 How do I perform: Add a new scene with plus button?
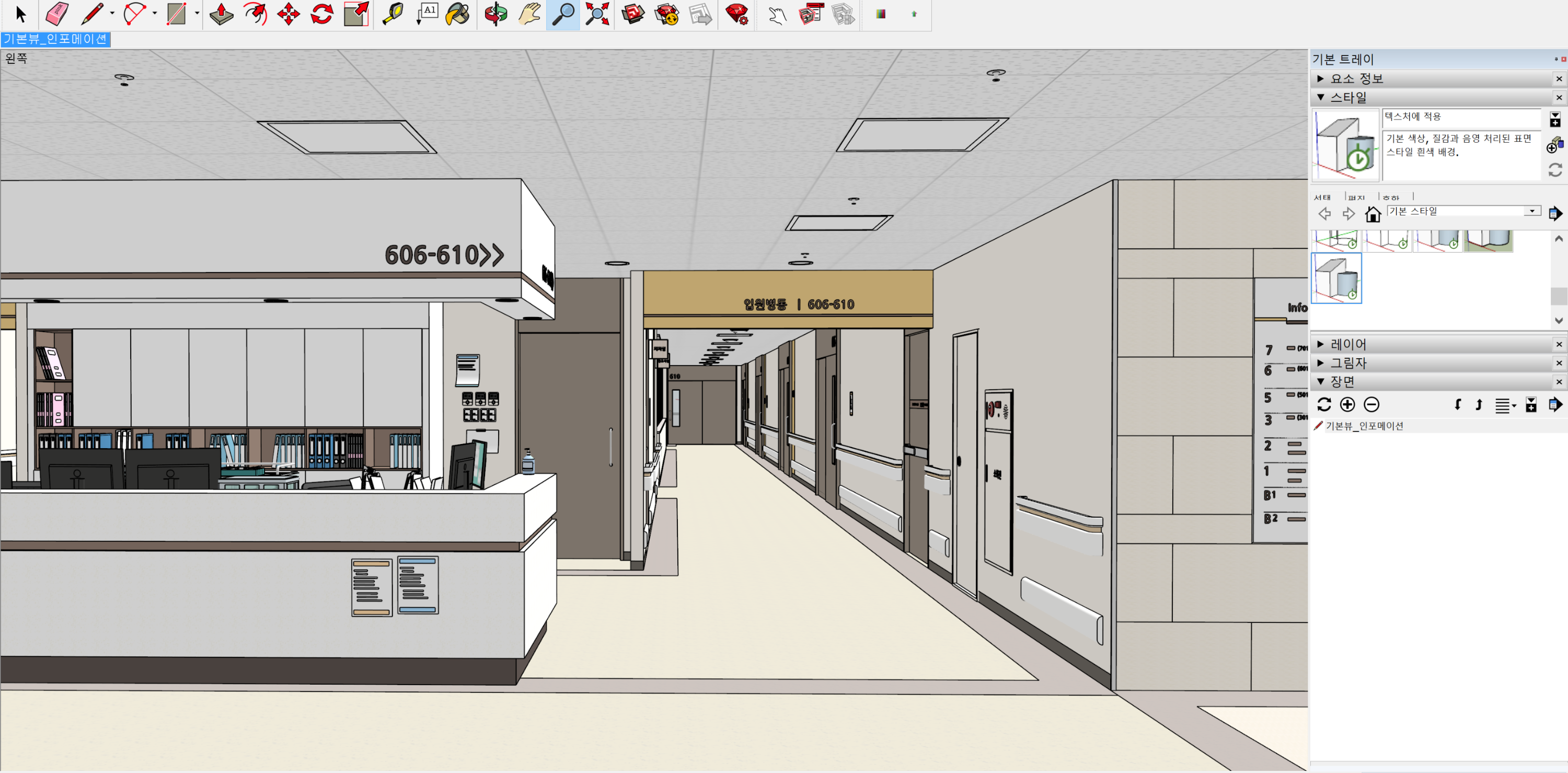[x=1347, y=404]
